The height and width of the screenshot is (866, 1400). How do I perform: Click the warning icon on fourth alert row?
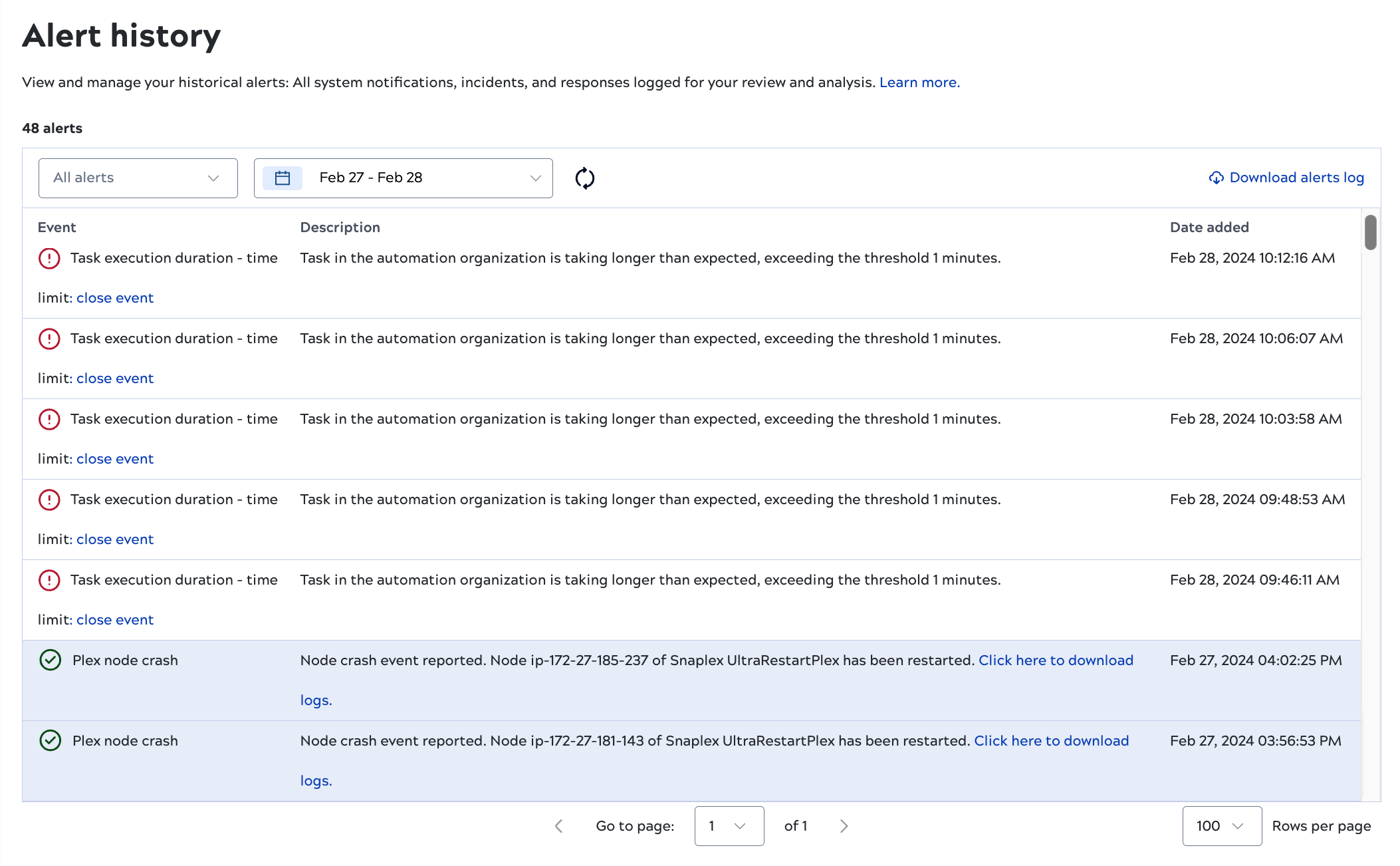49,499
